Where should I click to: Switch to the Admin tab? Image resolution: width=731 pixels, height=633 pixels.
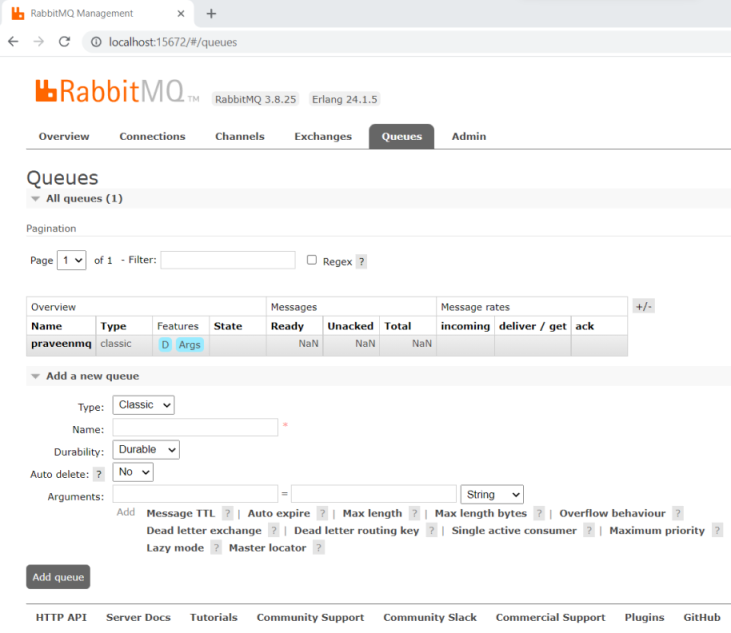coord(469,137)
